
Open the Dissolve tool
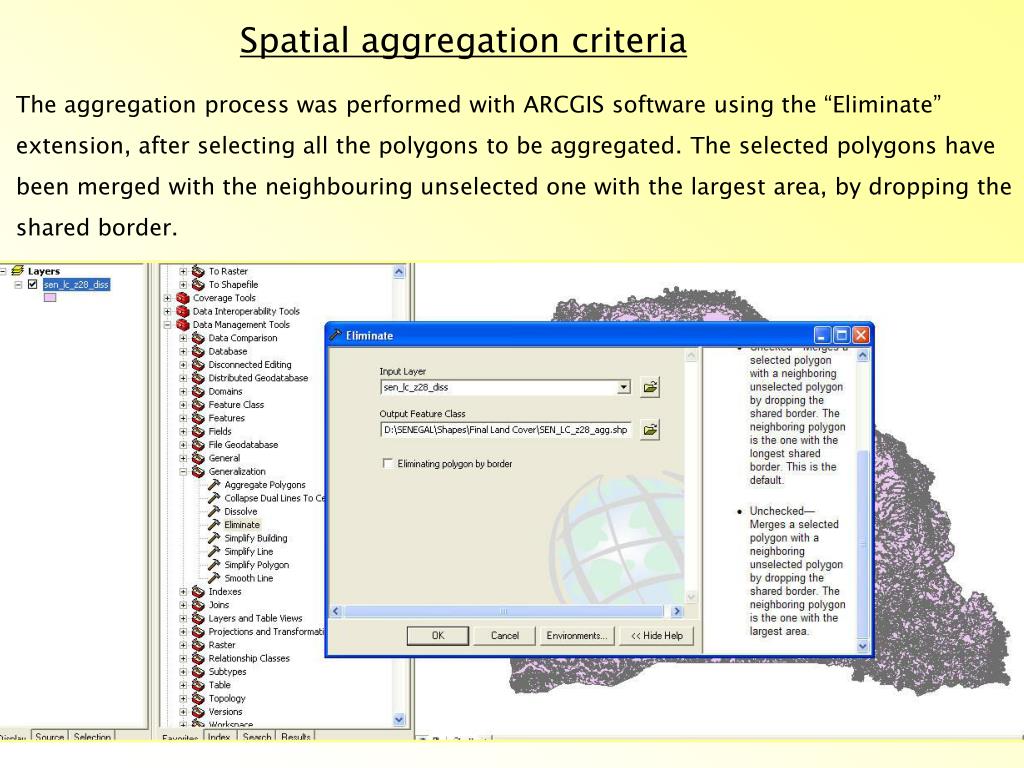click(x=240, y=511)
